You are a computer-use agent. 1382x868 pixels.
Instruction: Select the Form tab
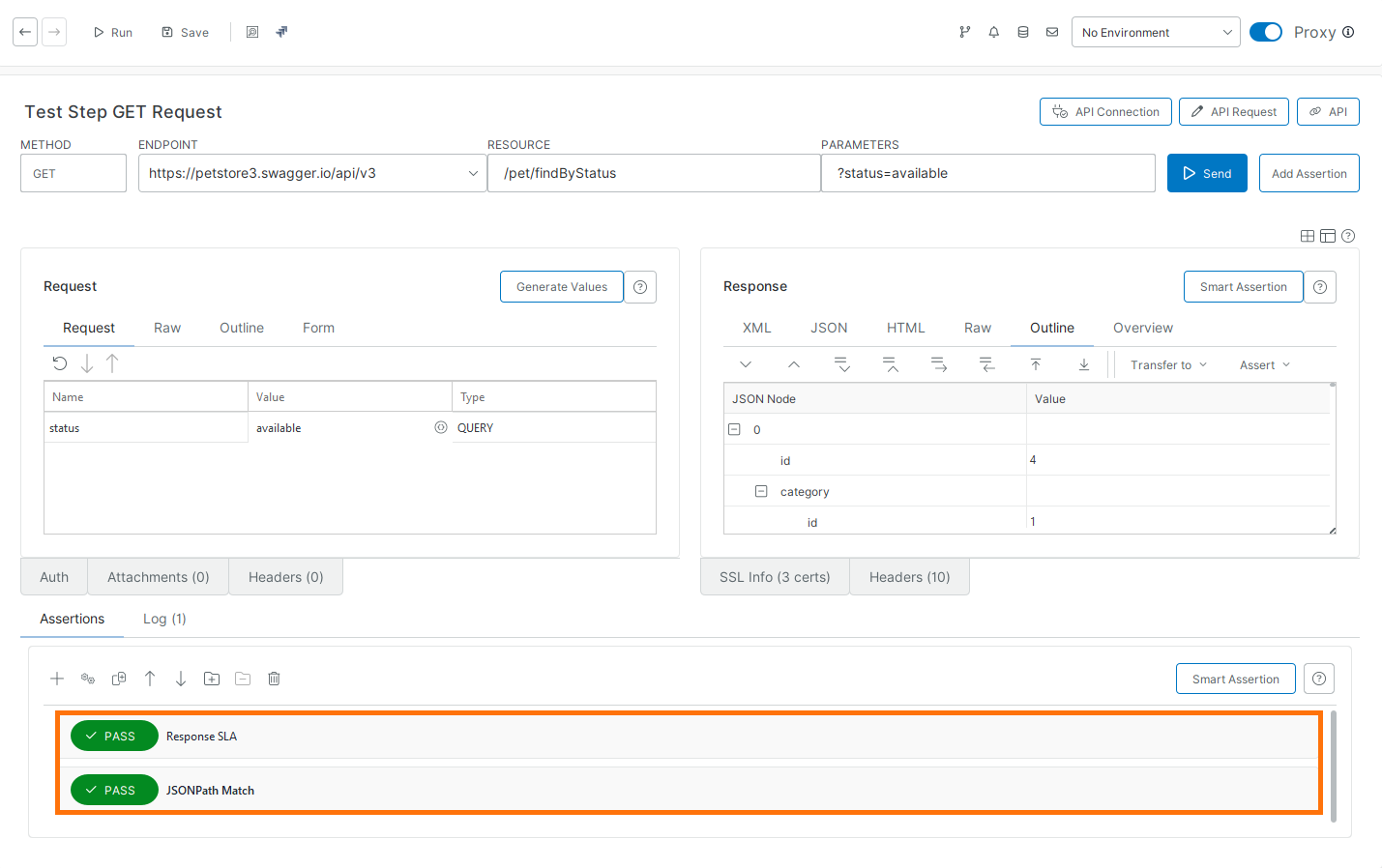pyautogui.click(x=318, y=328)
